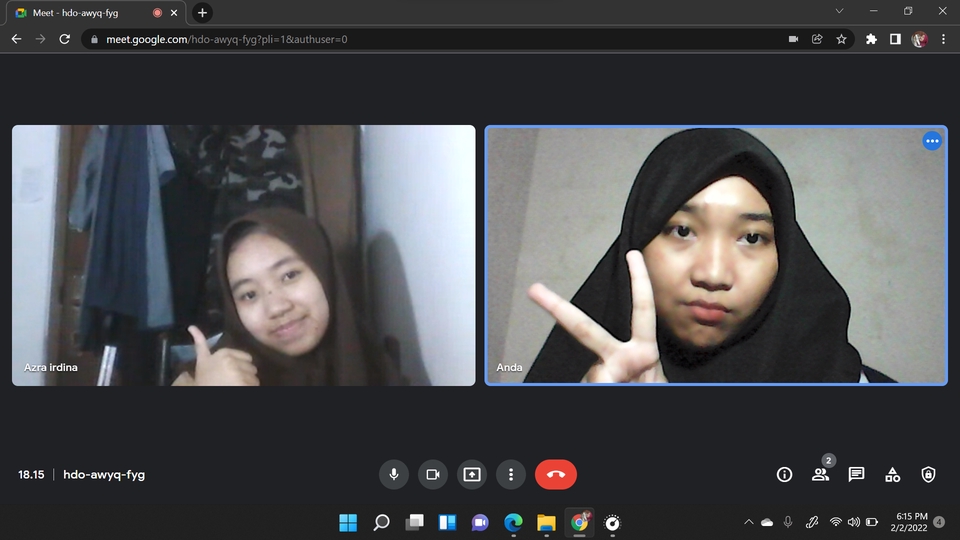Viewport: 960px width, 540px height.
Task: Open the Activities panel
Action: [x=893, y=474]
